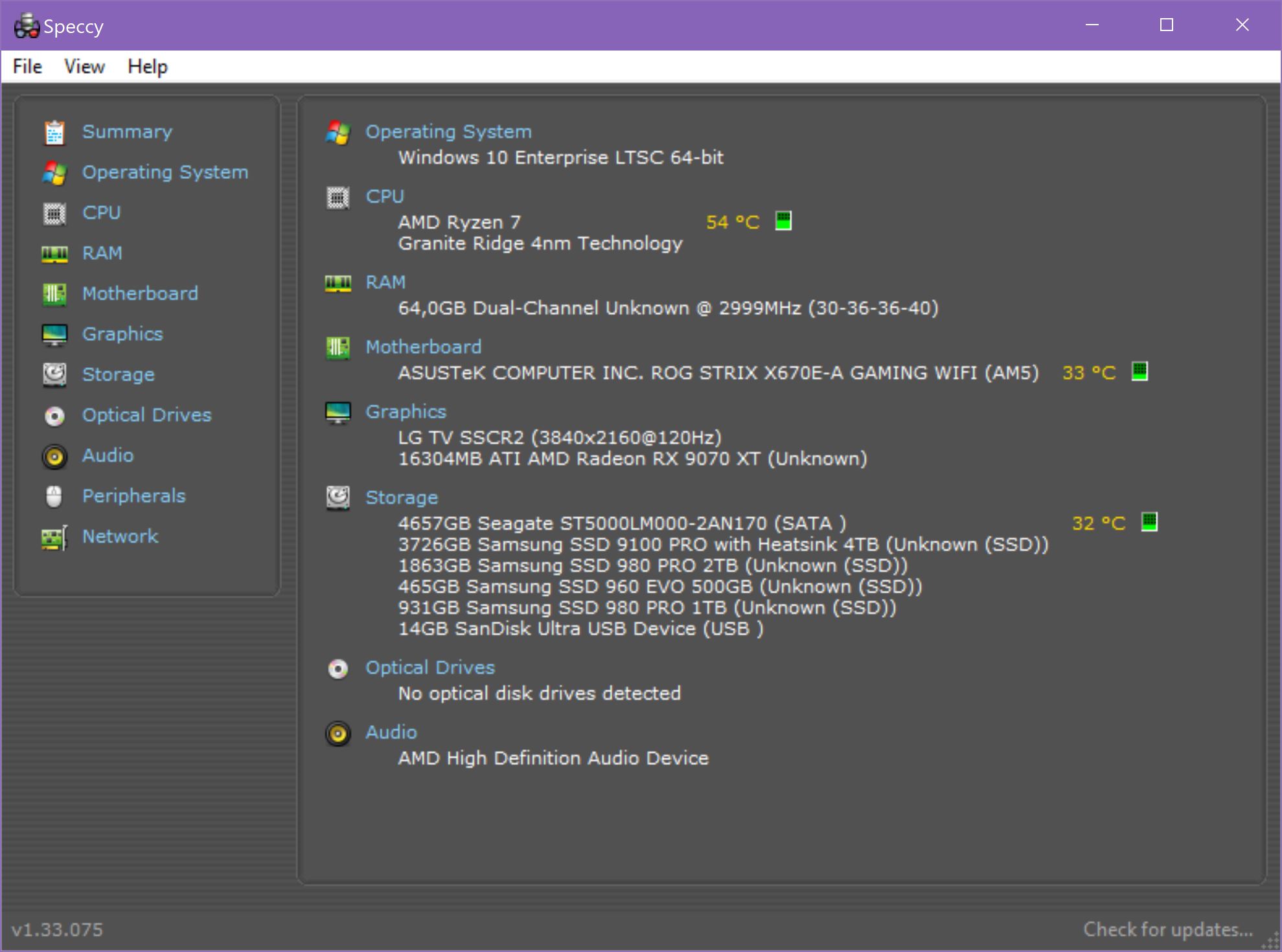Image resolution: width=1282 pixels, height=952 pixels.
Task: Switch to the CPU sidebar section
Action: coord(101,213)
